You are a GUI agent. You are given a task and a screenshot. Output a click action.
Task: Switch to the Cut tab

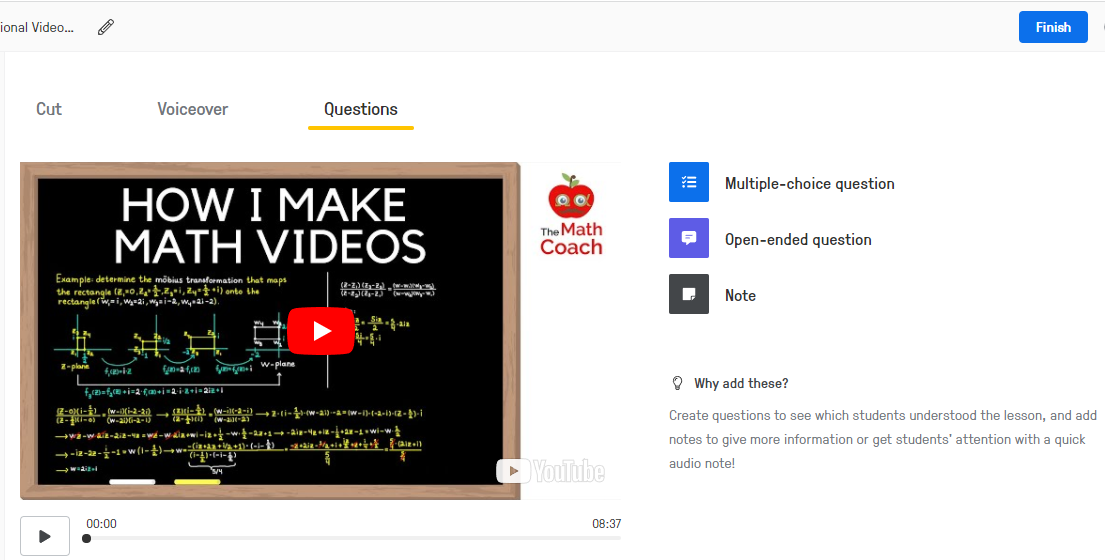[49, 109]
